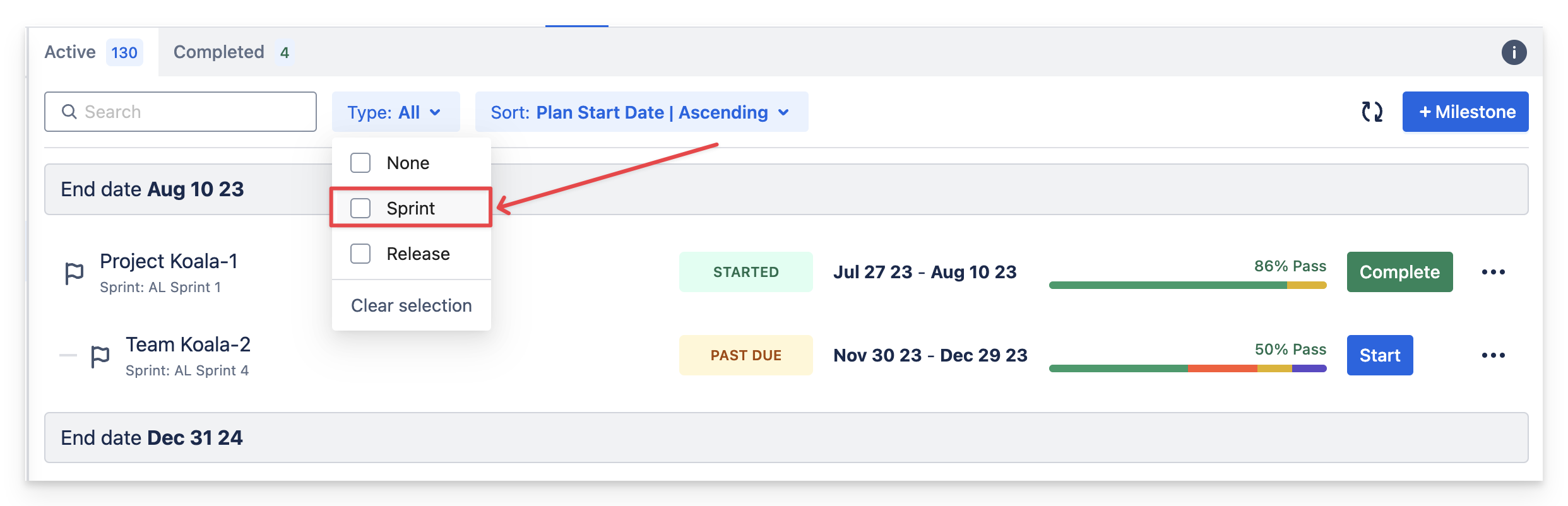This screenshot has height=506, width=1568.
Task: Enable the Release type checkbox
Action: [360, 254]
